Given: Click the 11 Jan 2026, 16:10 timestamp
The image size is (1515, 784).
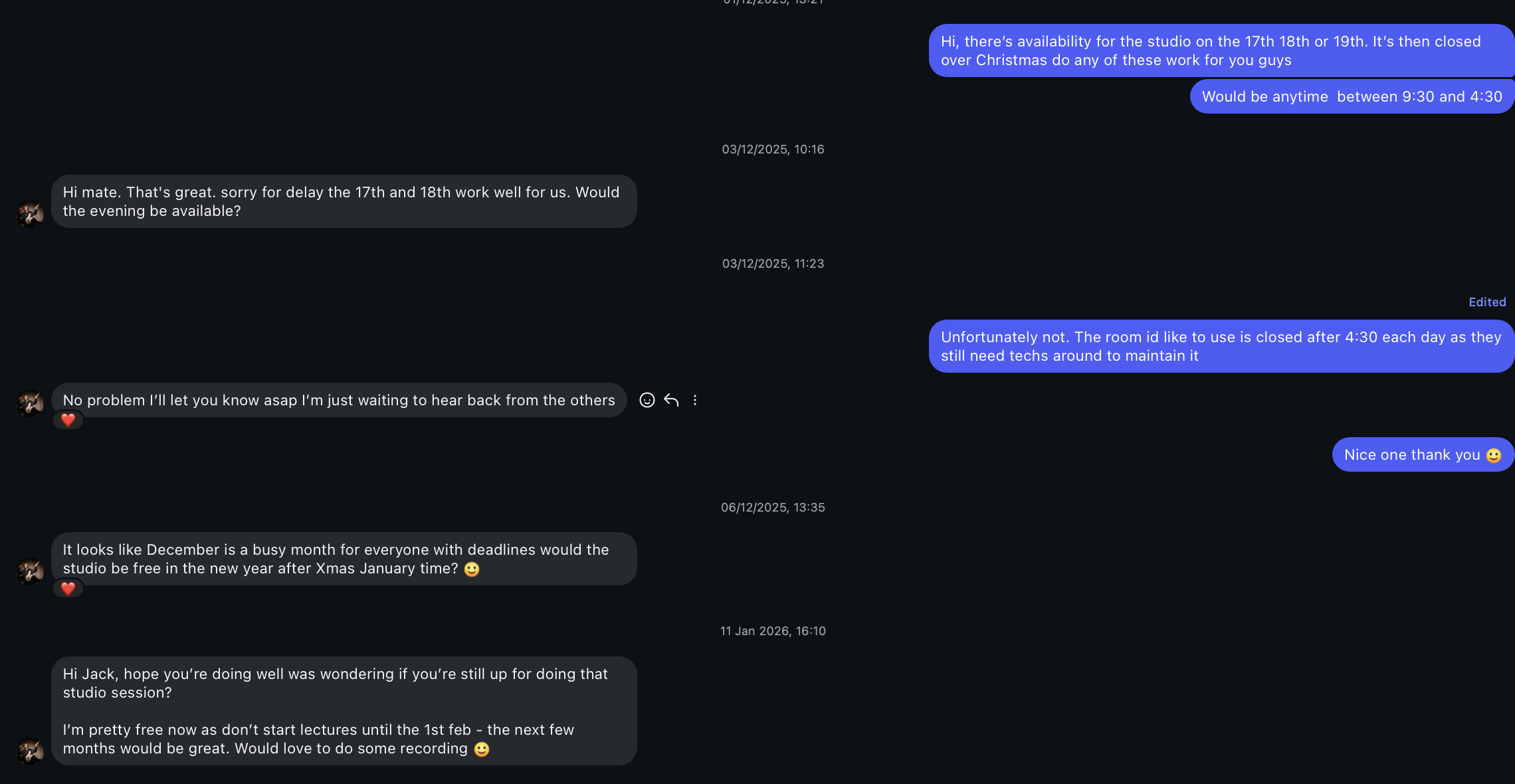Looking at the screenshot, I should 773,631.
